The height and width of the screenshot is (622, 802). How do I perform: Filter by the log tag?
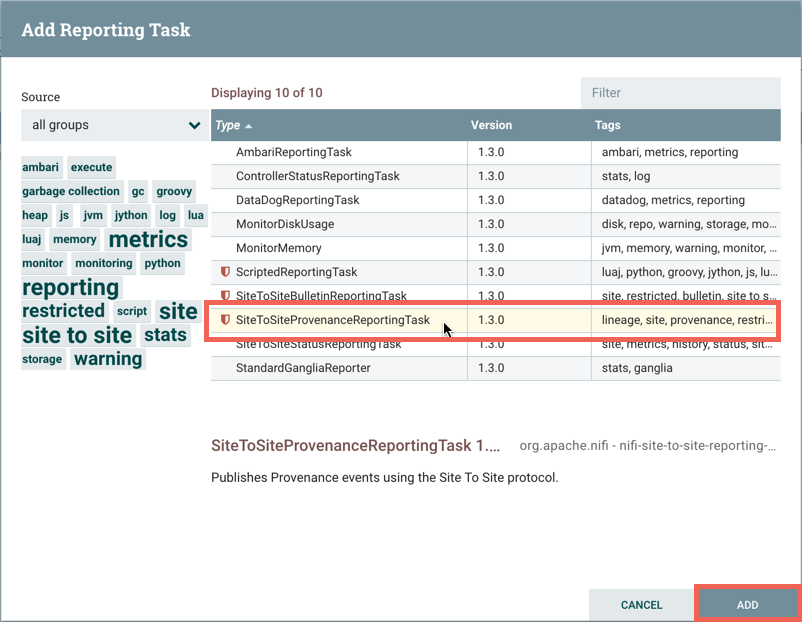(167, 215)
